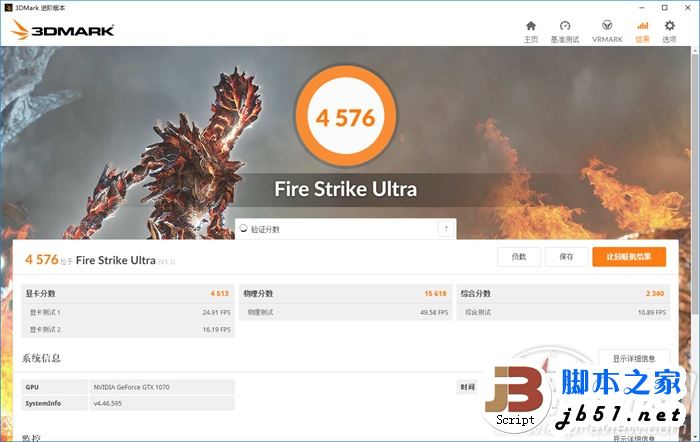Viewport: 700px width, 442px height.
Task: Click the SystemInfo label cell
Action: (54, 403)
